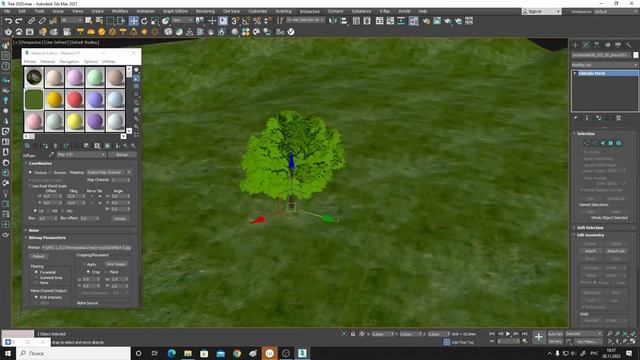Enable the Apply cropping checkbox
This screenshot has height=360, width=640.
coord(84,264)
